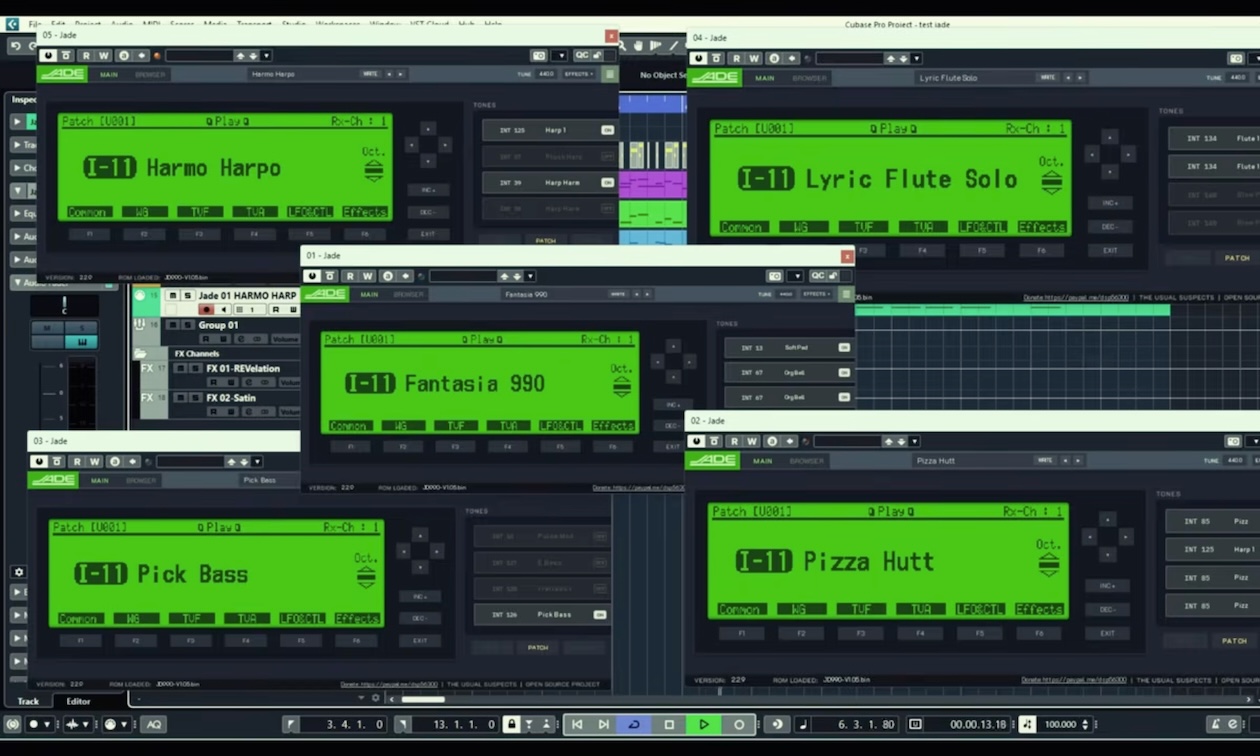Click DEC- button in 04 - Jade
Viewport: 1260px width, 756px height.
click(x=1110, y=226)
